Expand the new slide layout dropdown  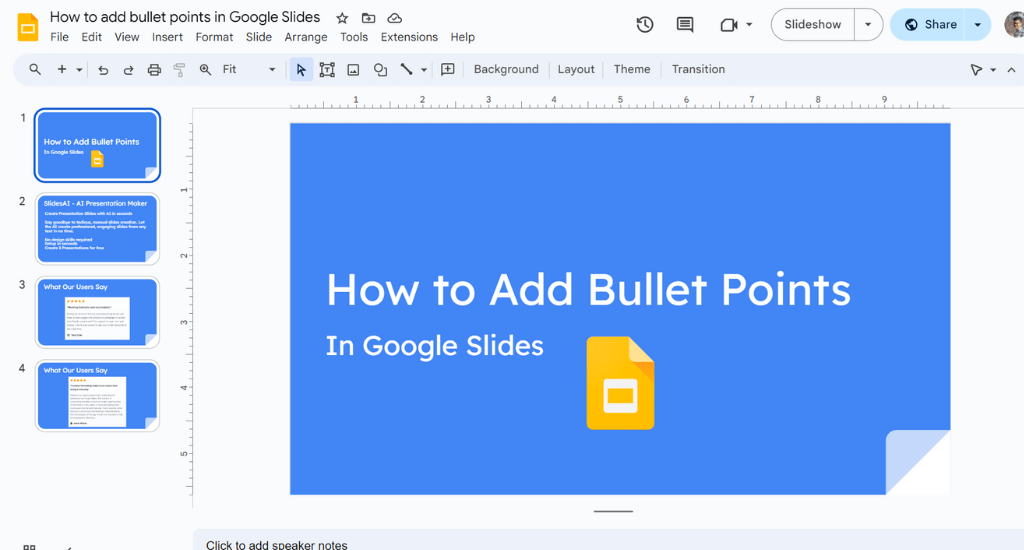[79, 70]
